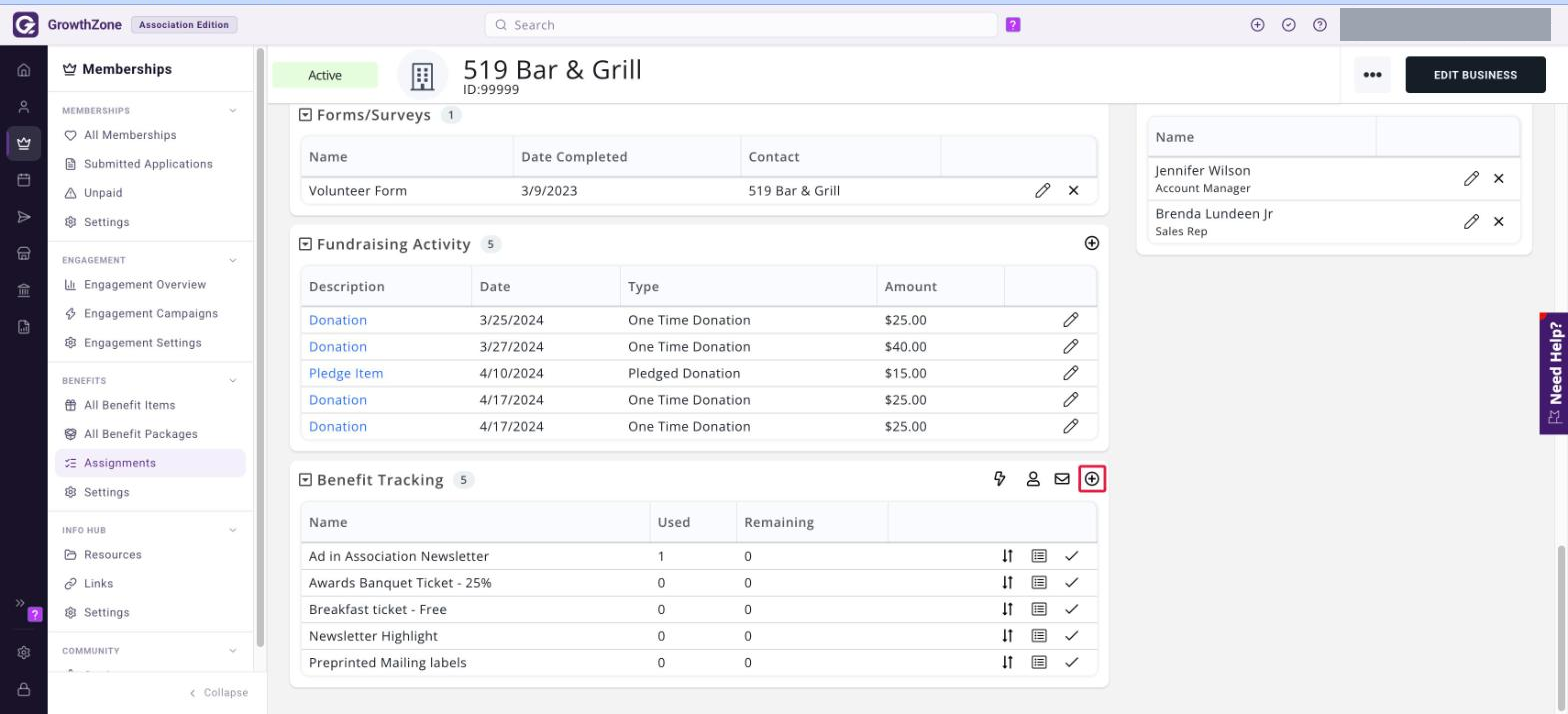Open the list icon for Ad in Association Newsletter

pos(1039,556)
